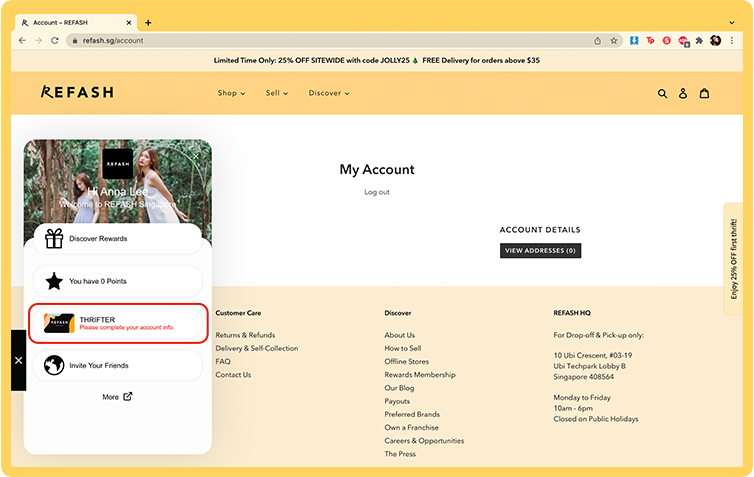Click the globe icon for Invite Your Friends

tap(54, 365)
